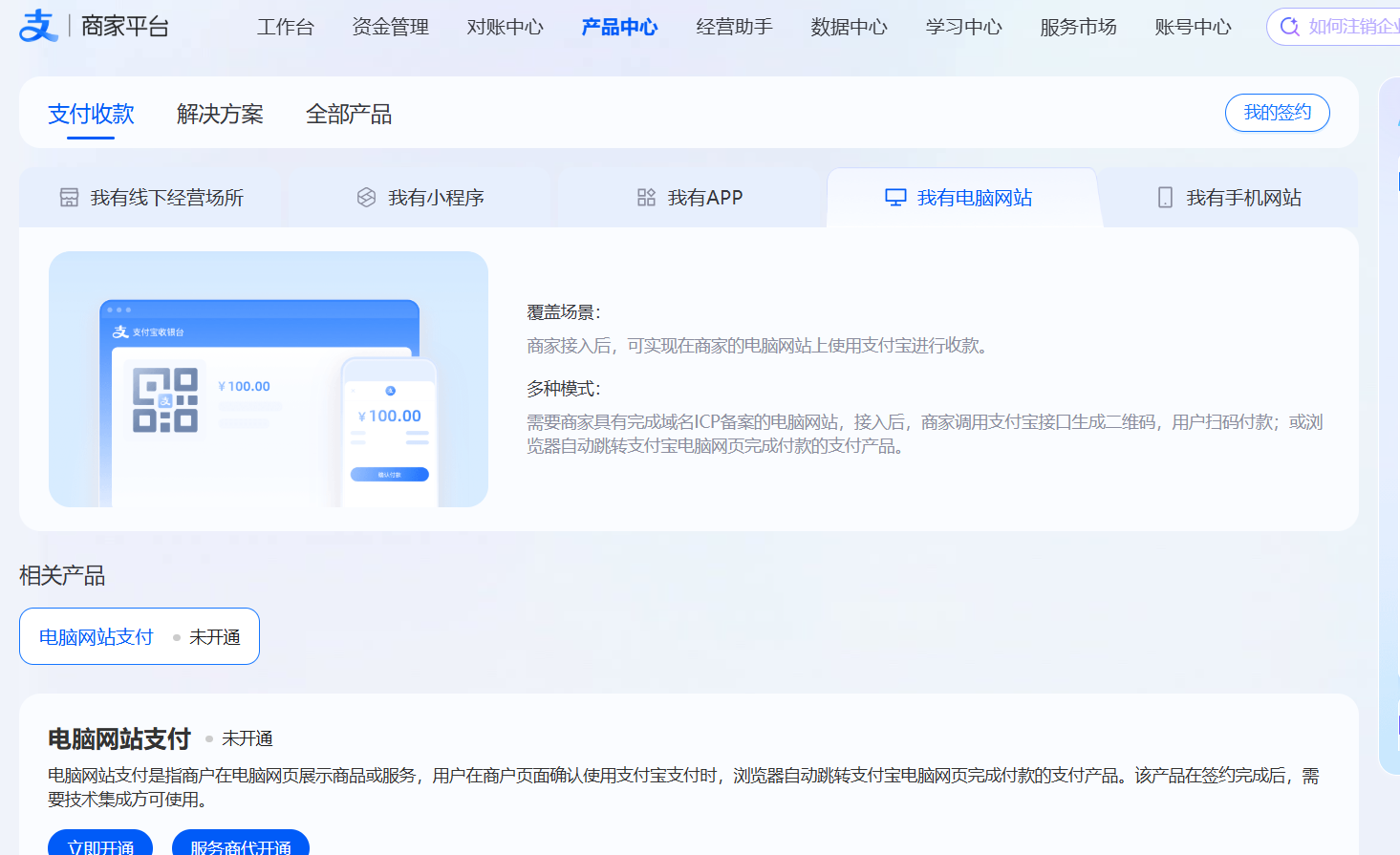This screenshot has height=855, width=1400.
Task: Click the 我的签约 button
Action: 1277,113
